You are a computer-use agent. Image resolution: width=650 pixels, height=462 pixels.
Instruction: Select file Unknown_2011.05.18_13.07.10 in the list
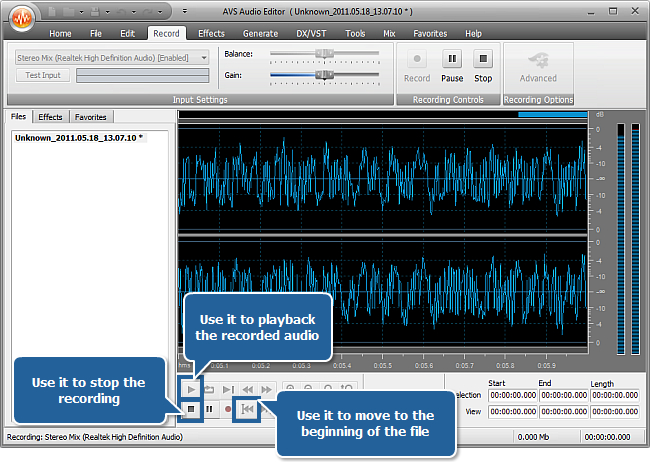pos(79,138)
